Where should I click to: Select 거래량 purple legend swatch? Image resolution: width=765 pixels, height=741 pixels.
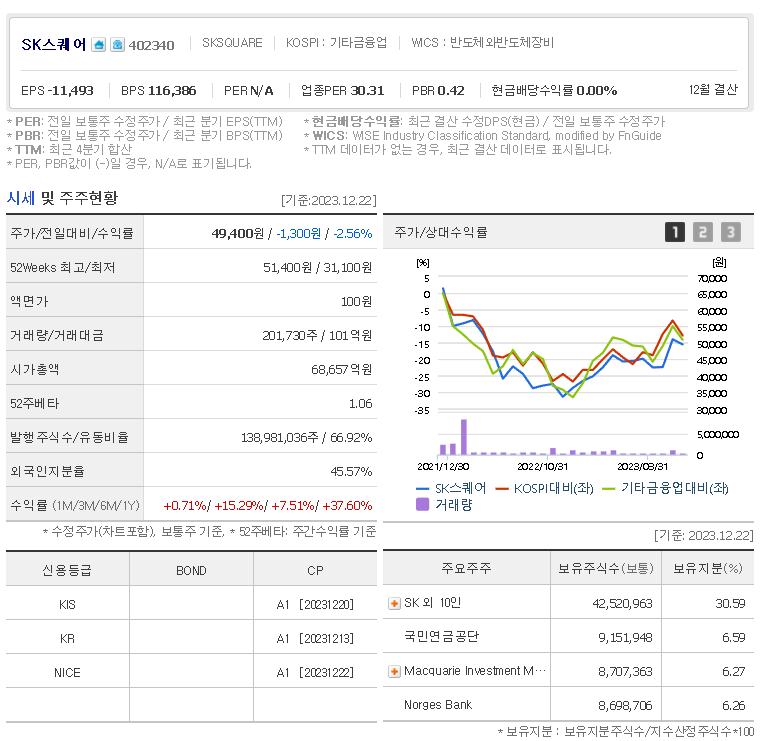point(423,504)
